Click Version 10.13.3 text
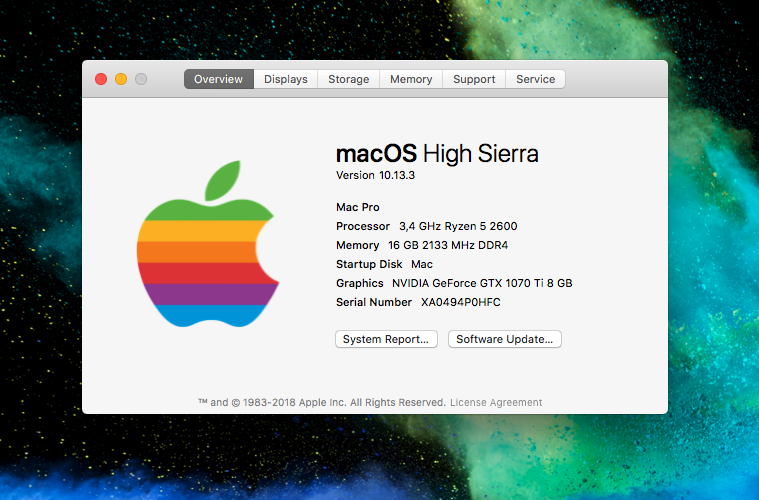Viewport: 759px width, 500px height. click(375, 175)
